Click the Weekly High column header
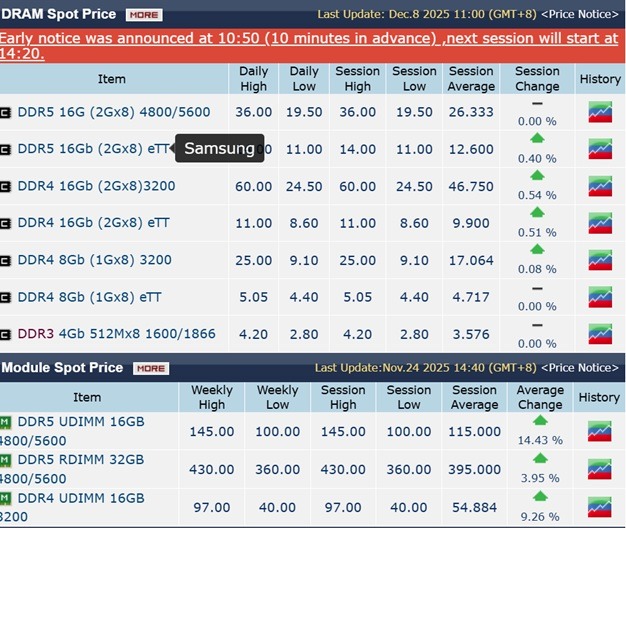 (x=212, y=397)
